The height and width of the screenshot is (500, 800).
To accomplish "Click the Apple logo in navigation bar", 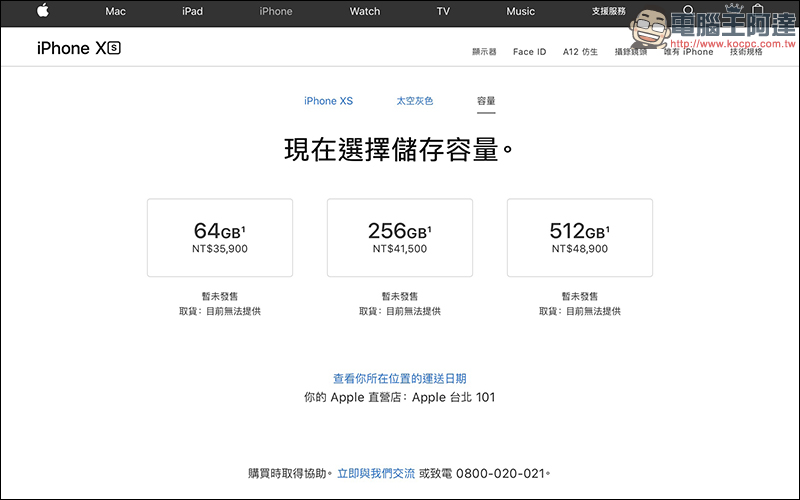I will 43,11.
